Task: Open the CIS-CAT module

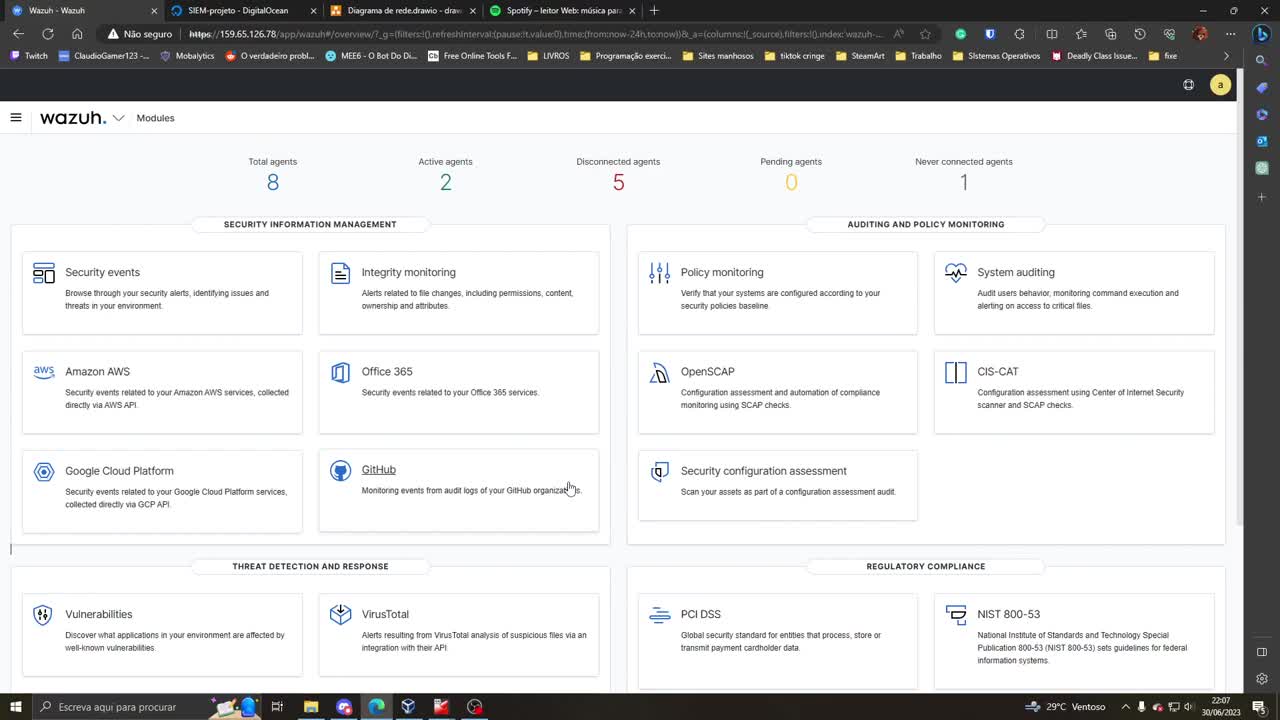Action: pyautogui.click(x=997, y=371)
